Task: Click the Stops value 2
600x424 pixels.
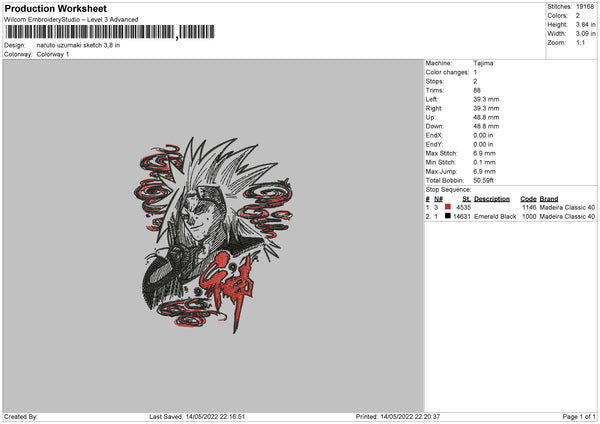Action: pyautogui.click(x=475, y=81)
